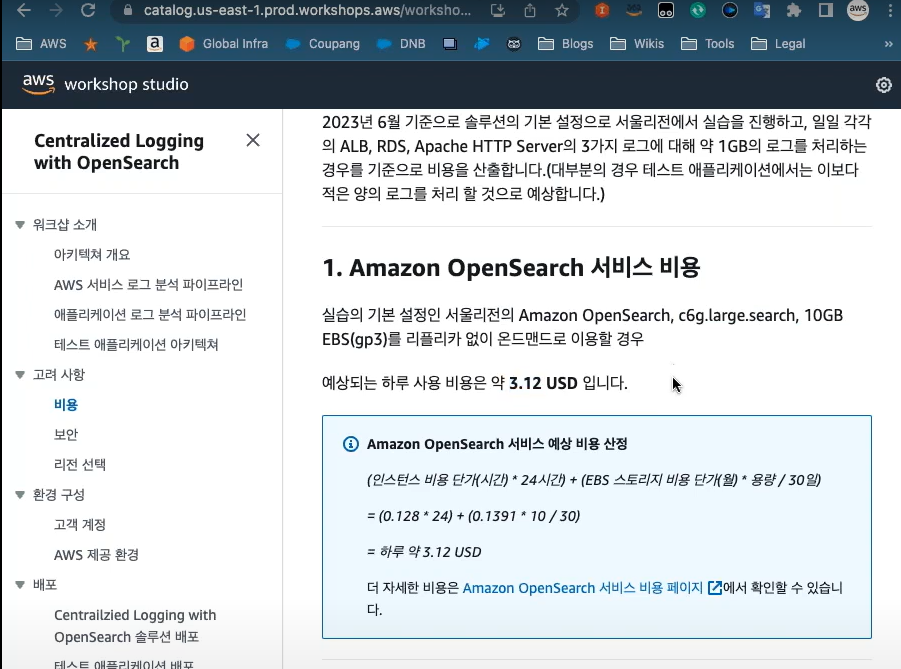Open the AWS 제공 환경 navigation item
Viewport: 901px width, 669px height.
pos(97,555)
